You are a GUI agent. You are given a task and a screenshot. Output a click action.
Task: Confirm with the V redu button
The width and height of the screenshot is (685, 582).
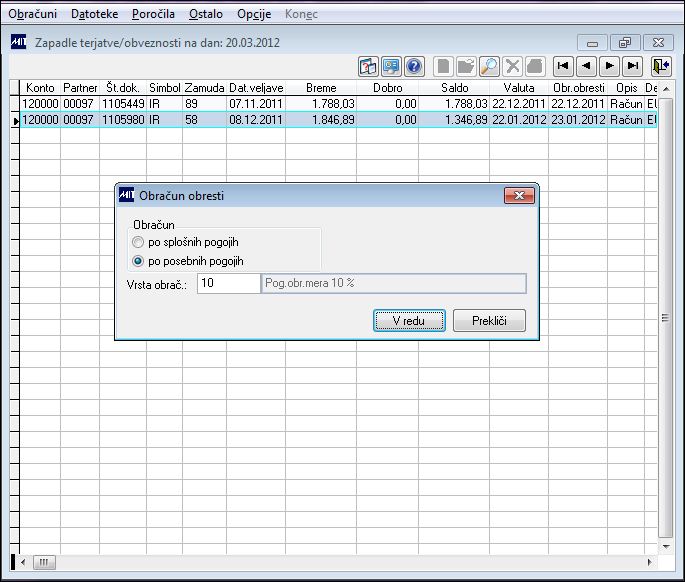point(409,321)
